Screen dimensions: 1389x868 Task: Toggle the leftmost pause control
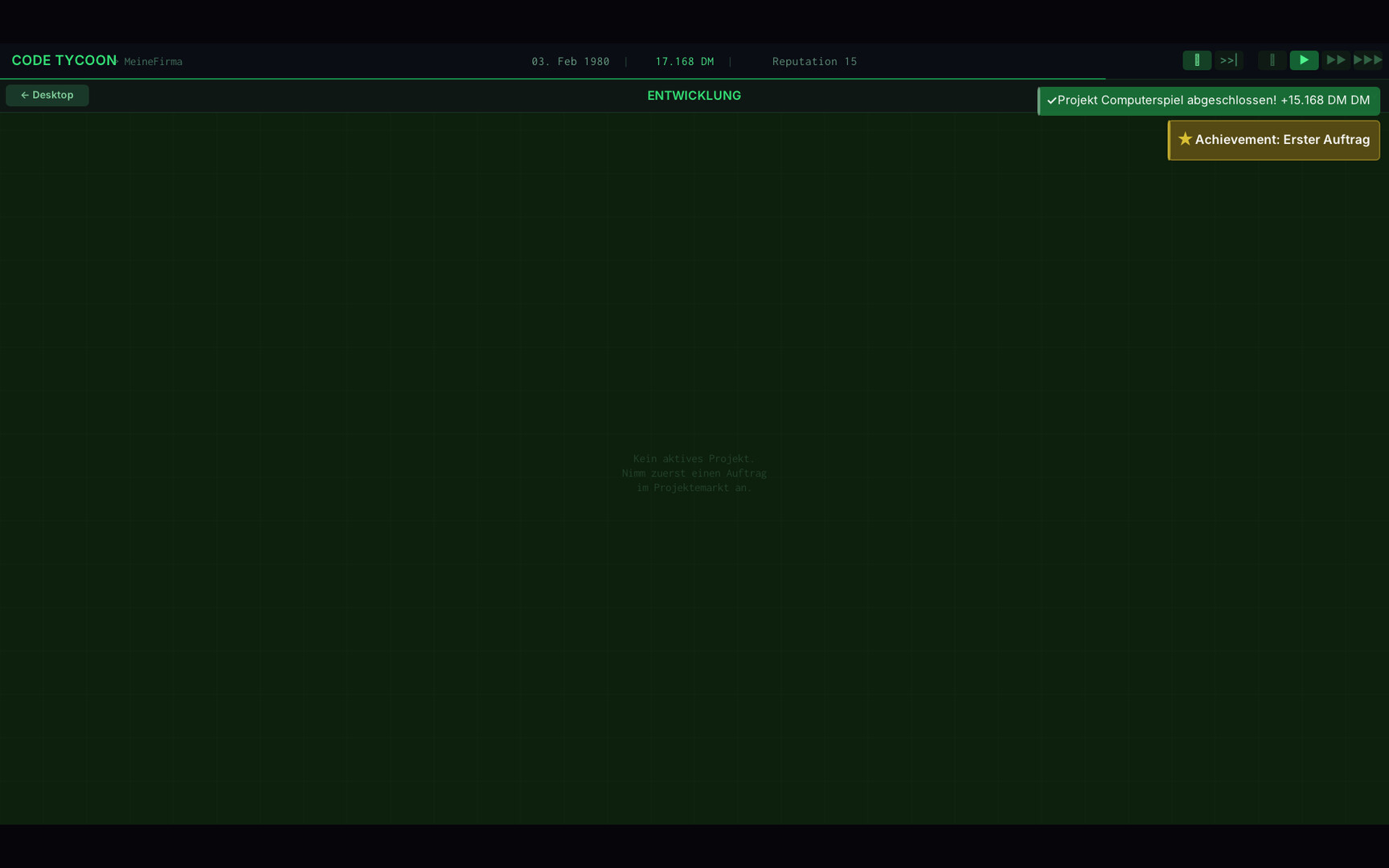(x=1197, y=59)
